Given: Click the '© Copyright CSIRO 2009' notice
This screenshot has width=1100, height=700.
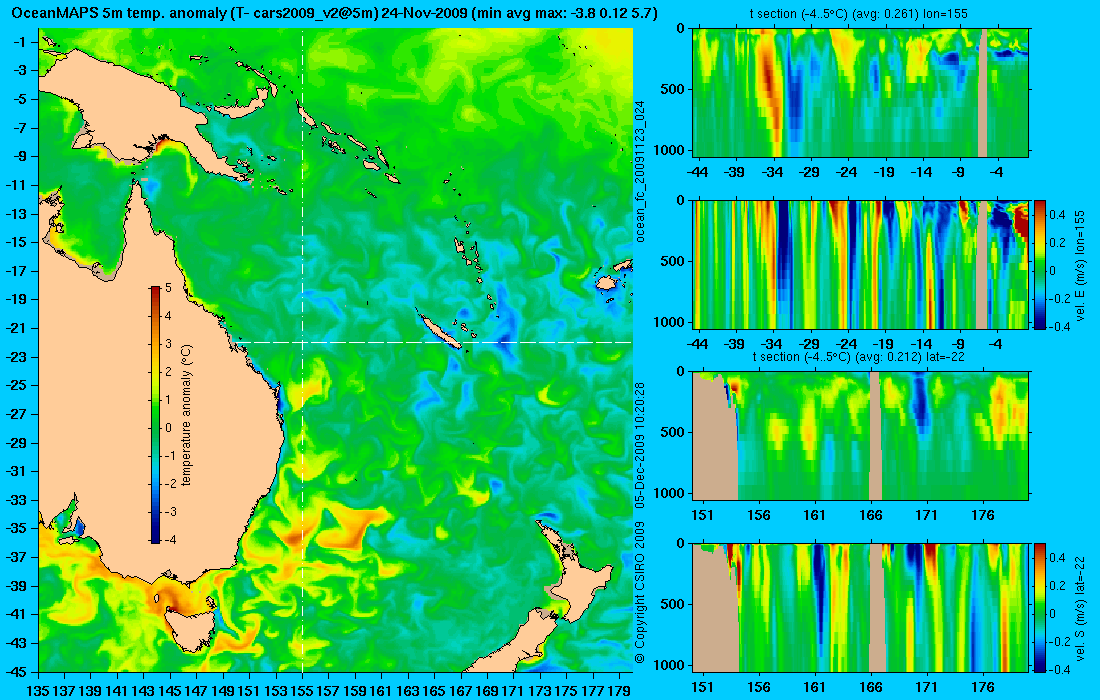Looking at the screenshot, I should pyautogui.click(x=640, y=593).
